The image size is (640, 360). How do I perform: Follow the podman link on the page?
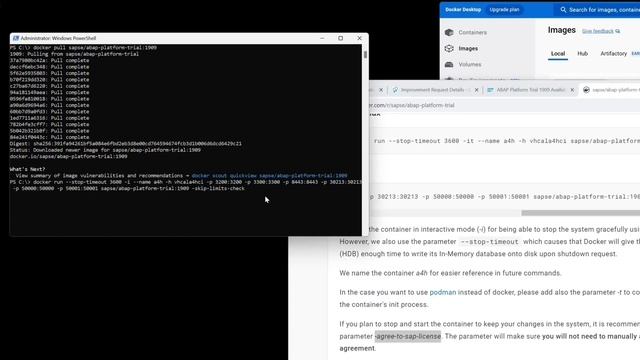pos(442,292)
